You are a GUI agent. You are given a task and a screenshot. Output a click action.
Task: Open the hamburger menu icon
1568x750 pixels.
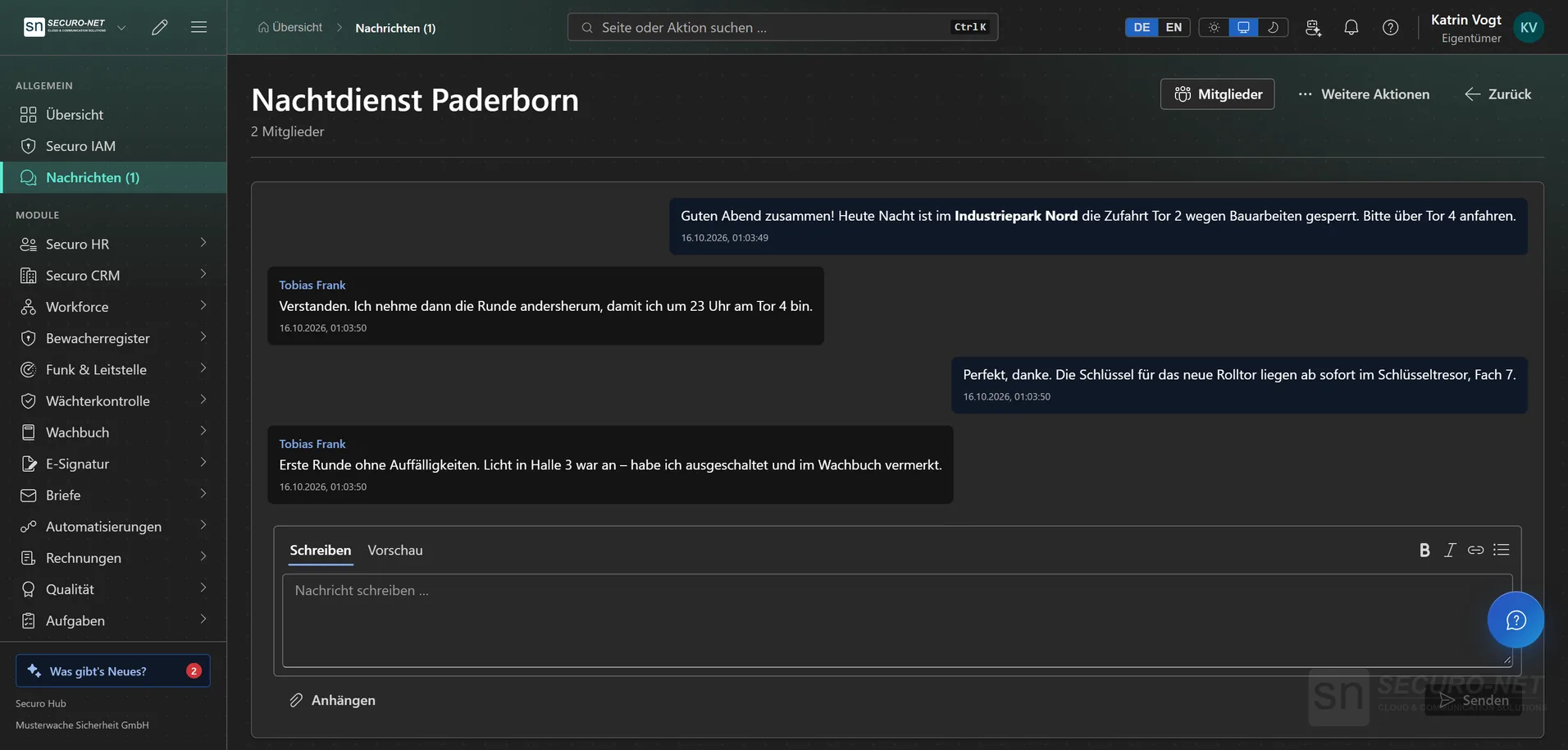198,27
